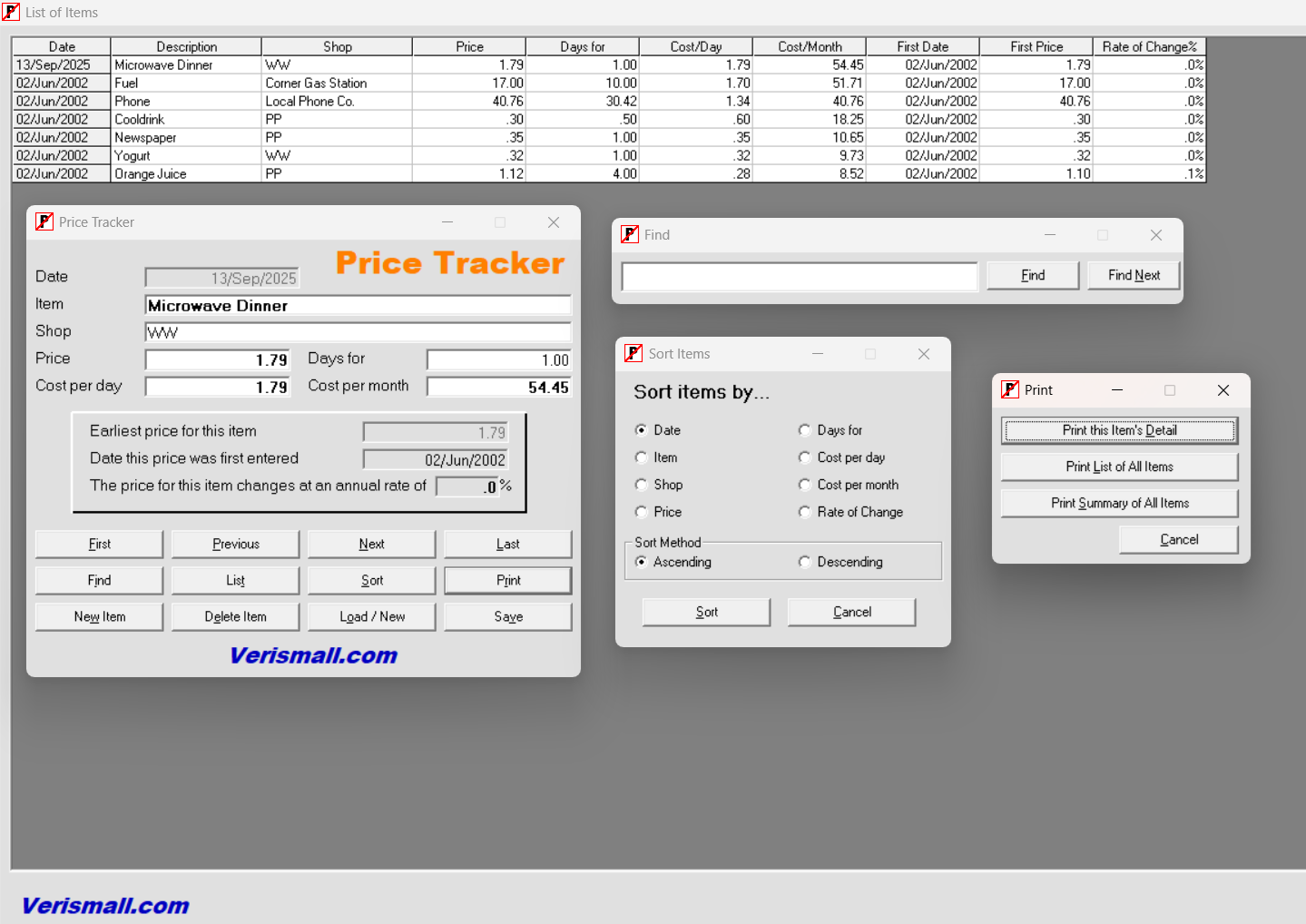
Task: Click the Rate of Change% column header
Action: point(1149,46)
